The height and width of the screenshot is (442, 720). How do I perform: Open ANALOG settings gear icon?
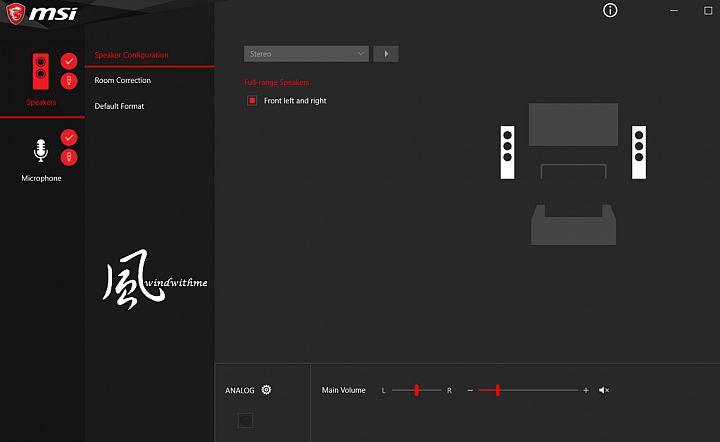[x=266, y=390]
